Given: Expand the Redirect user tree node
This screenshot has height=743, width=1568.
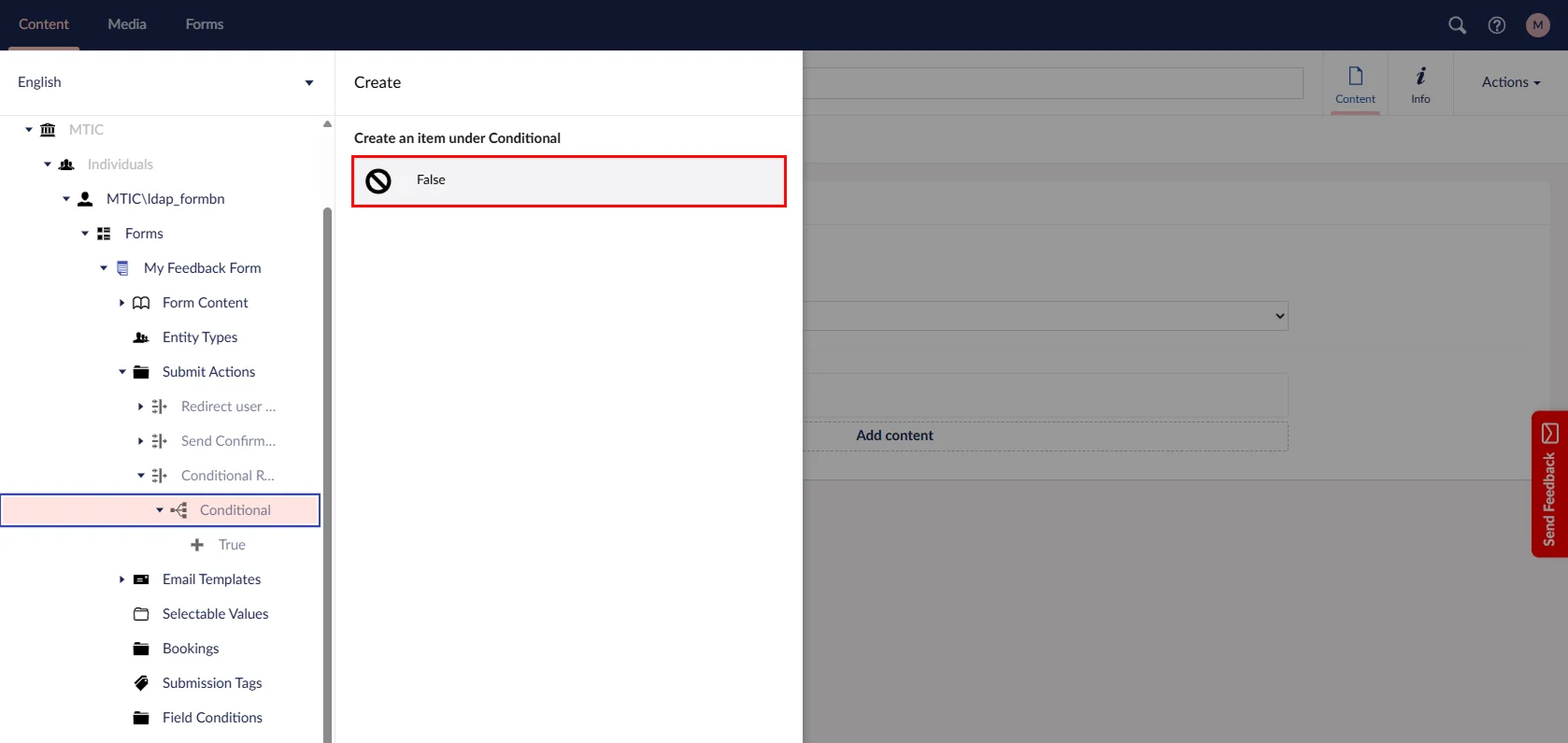Looking at the screenshot, I should [140, 407].
